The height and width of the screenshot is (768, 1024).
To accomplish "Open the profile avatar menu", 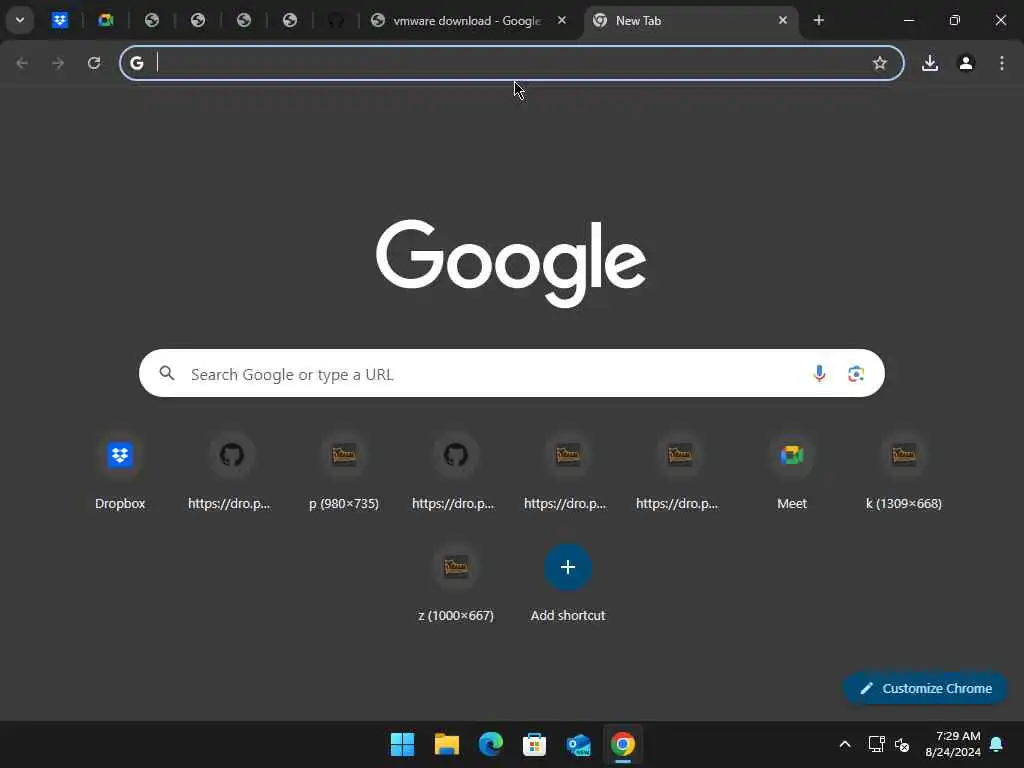I will (x=966, y=63).
